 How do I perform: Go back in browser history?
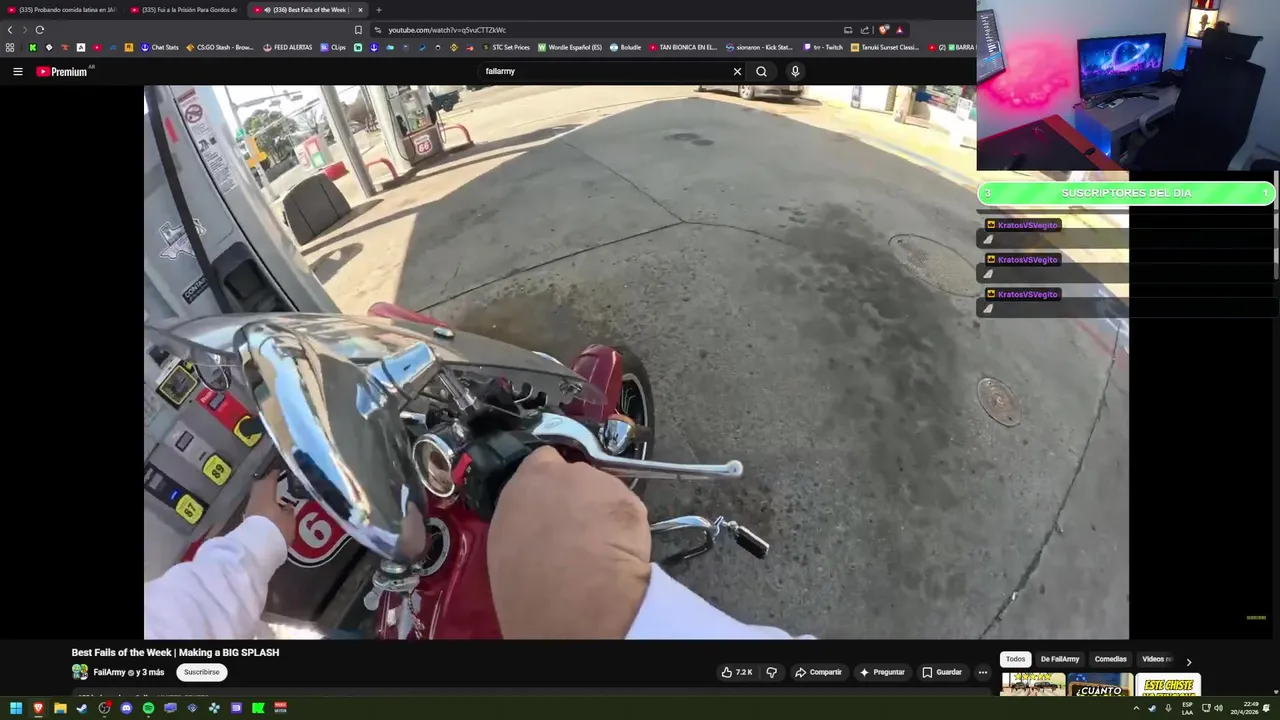click(10, 30)
